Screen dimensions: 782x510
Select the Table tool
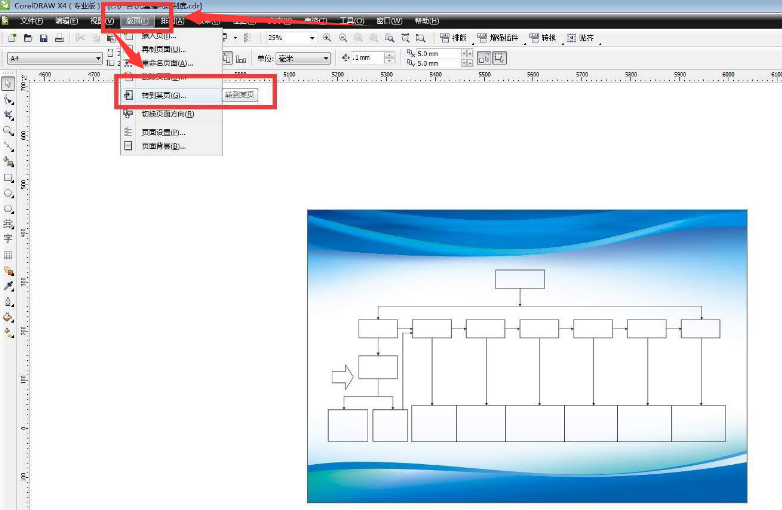8,255
